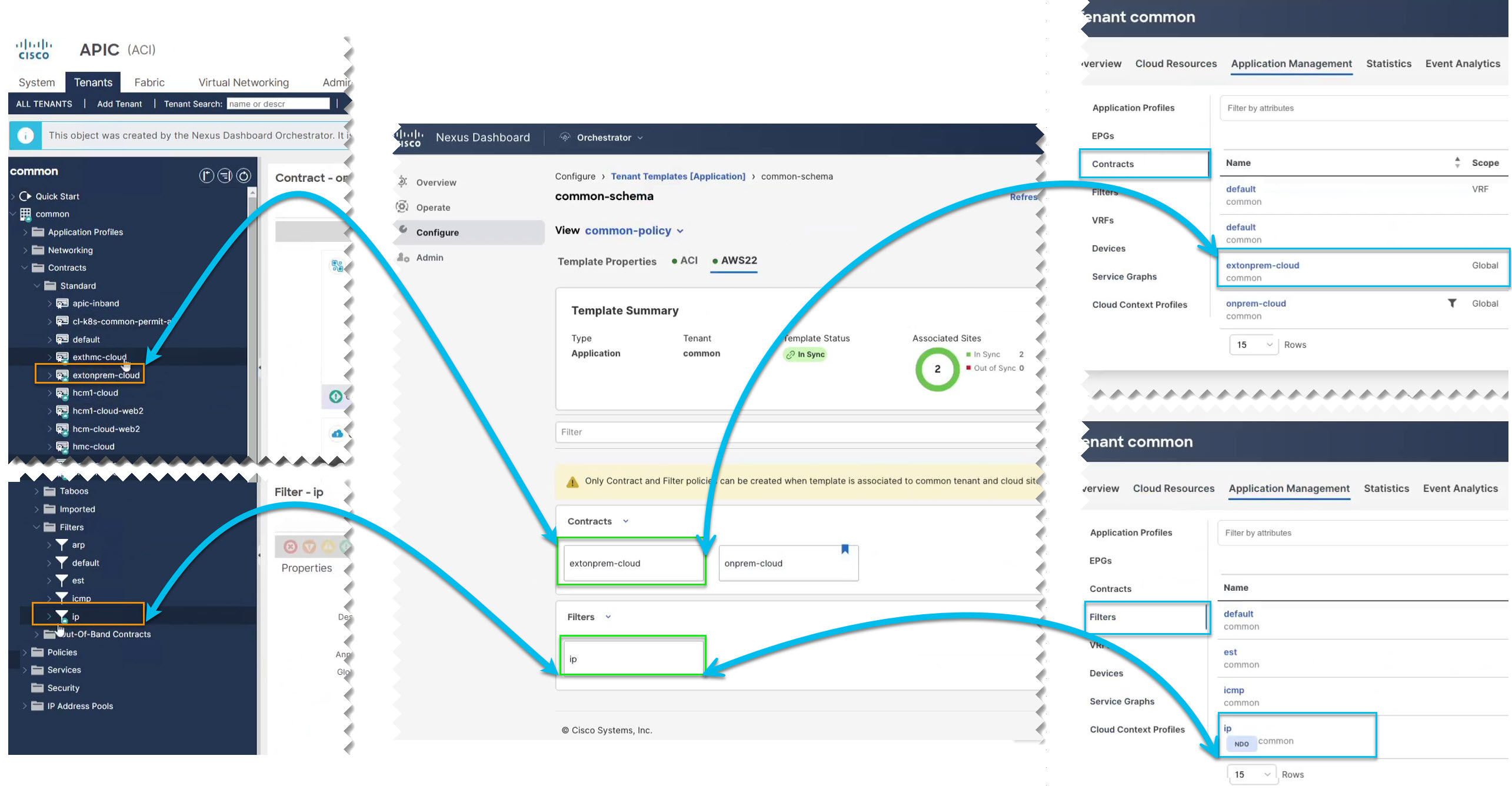The height and width of the screenshot is (789, 1512).
Task: Collapse the Standard contracts node
Action: point(37,285)
